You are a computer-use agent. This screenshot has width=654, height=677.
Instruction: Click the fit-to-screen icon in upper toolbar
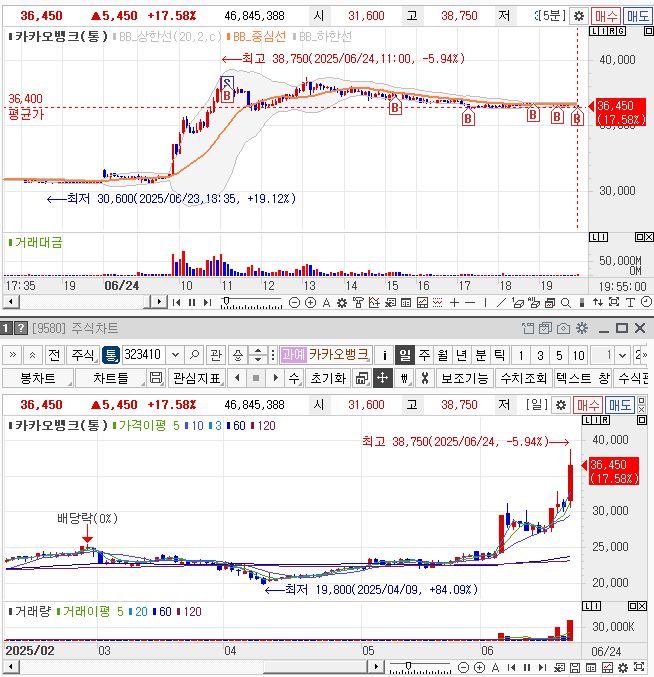[x=613, y=302]
